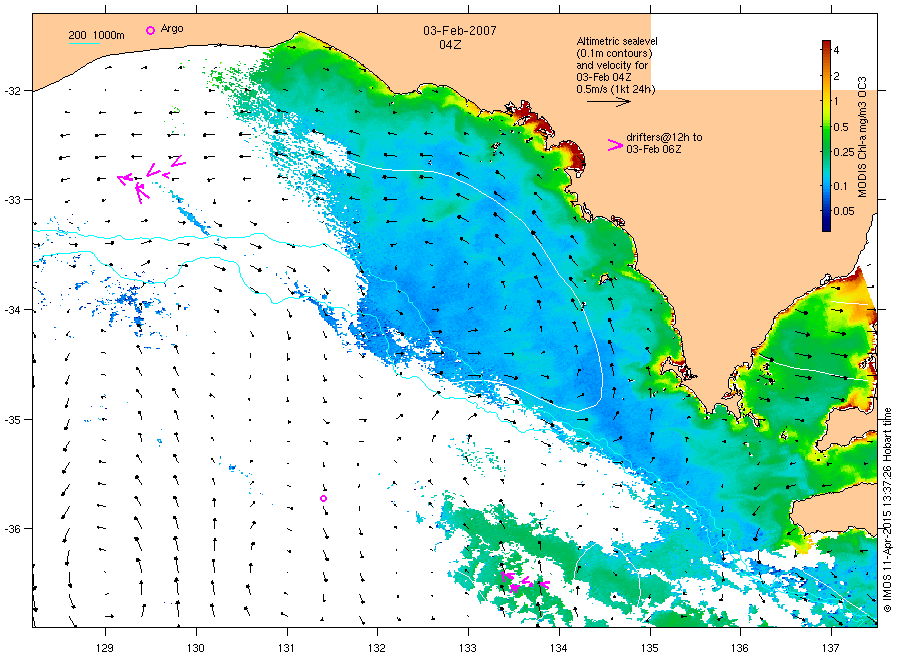Click the longitude label 131
Screen dimensions: 900x660
pyautogui.click(x=286, y=649)
